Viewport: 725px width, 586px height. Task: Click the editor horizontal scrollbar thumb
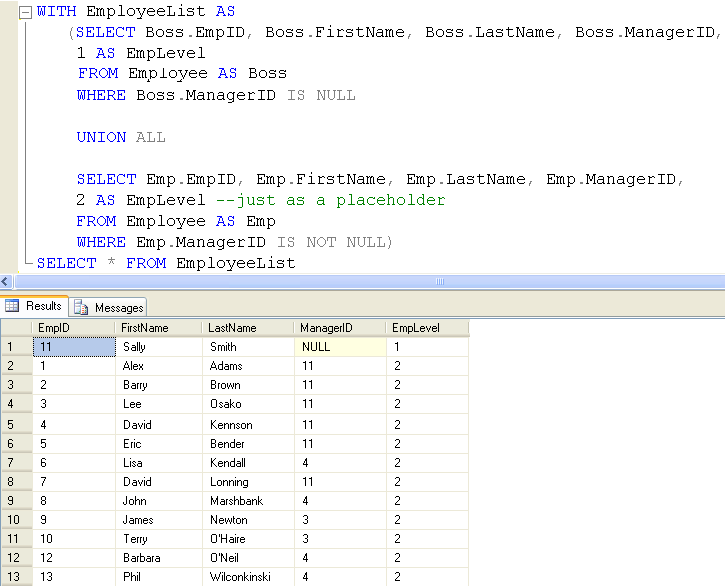pyautogui.click(x=370, y=281)
